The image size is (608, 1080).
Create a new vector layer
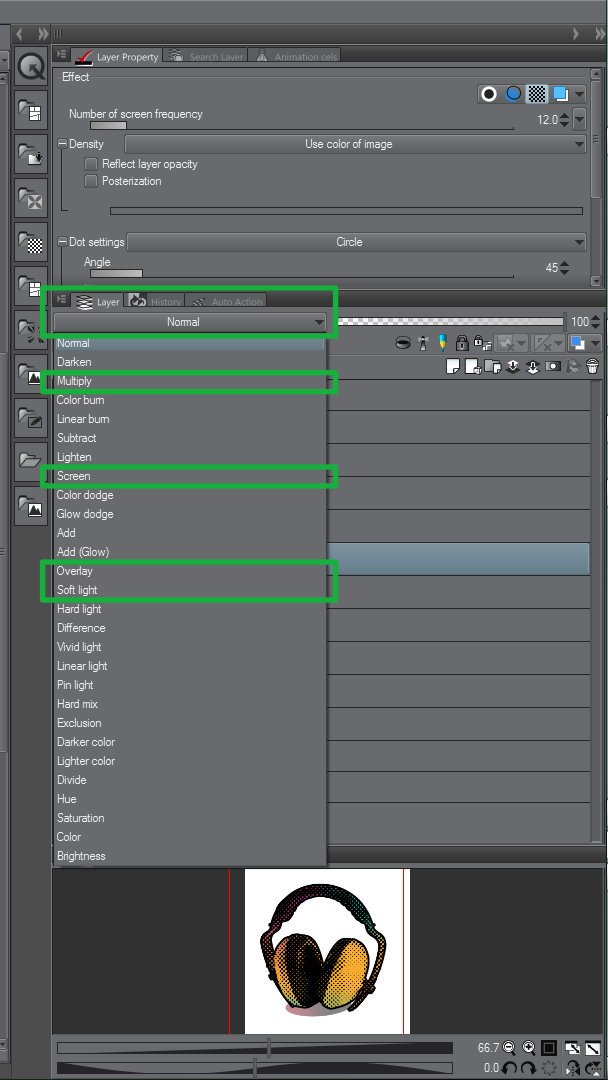click(x=472, y=366)
